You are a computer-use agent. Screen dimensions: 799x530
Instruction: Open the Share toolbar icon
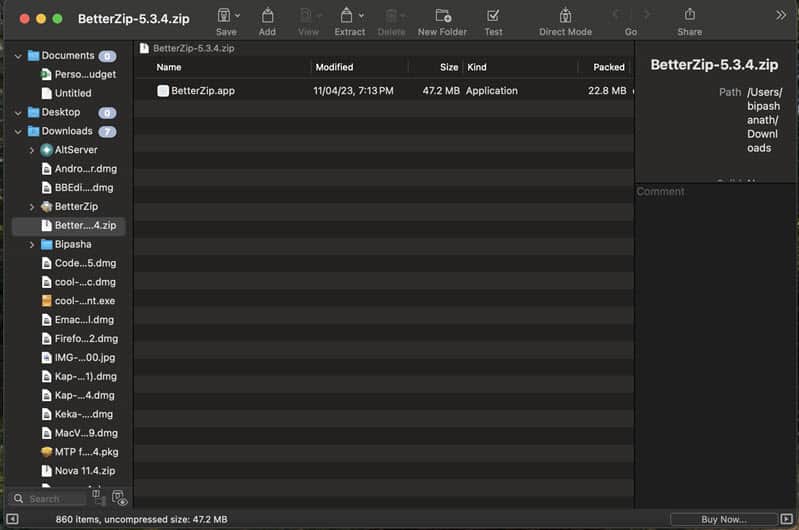(x=689, y=16)
